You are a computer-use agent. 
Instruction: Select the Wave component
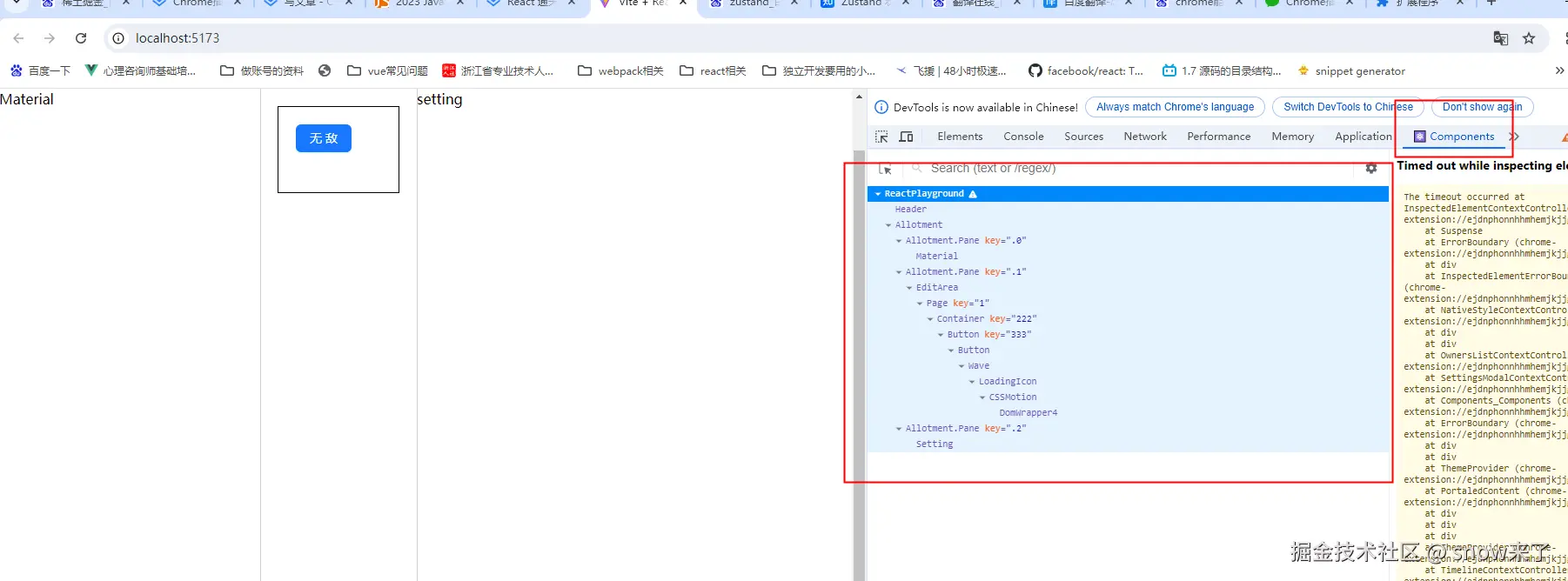pos(979,366)
